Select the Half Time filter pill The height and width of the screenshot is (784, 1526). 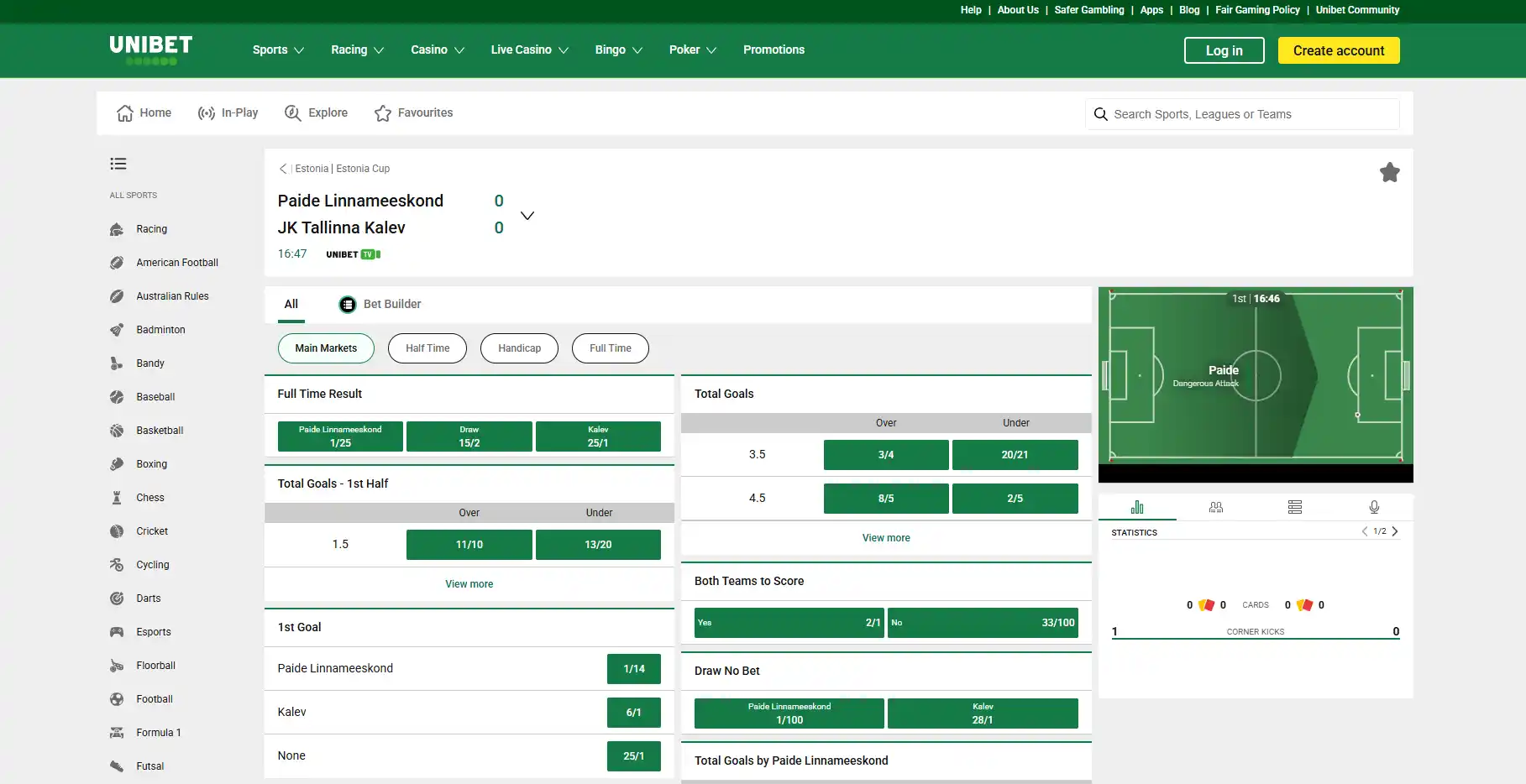[x=427, y=348]
